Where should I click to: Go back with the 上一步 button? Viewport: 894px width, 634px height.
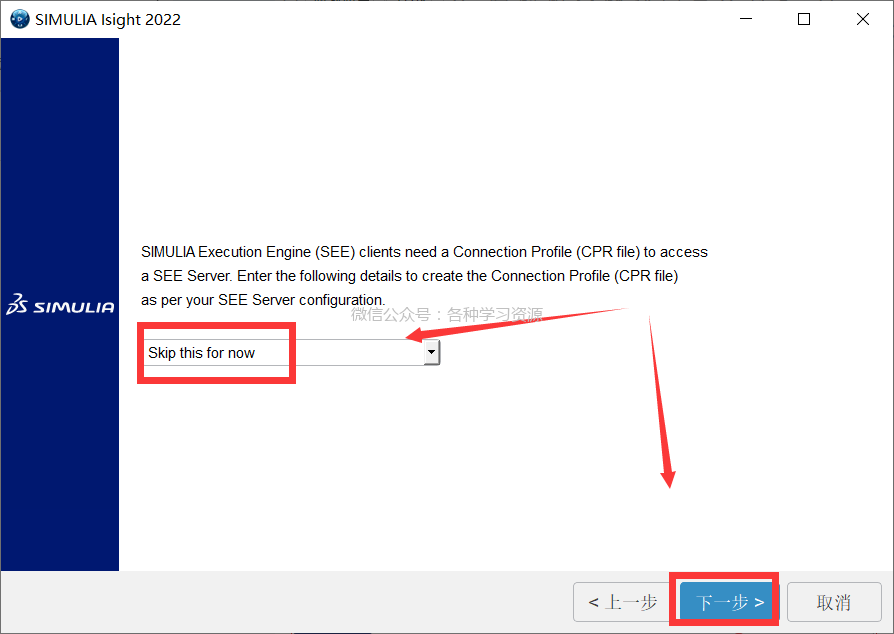[x=623, y=602]
